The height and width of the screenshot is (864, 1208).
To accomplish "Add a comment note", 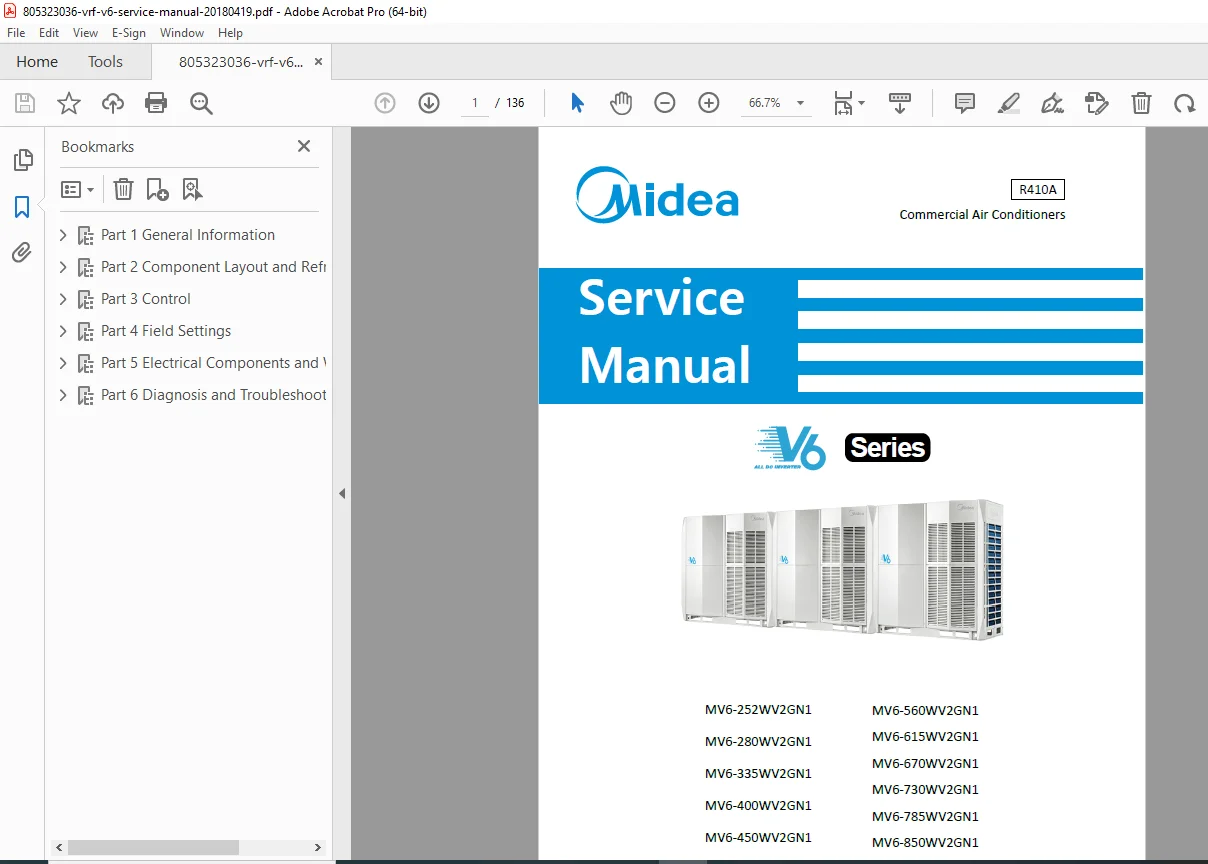I will click(965, 103).
